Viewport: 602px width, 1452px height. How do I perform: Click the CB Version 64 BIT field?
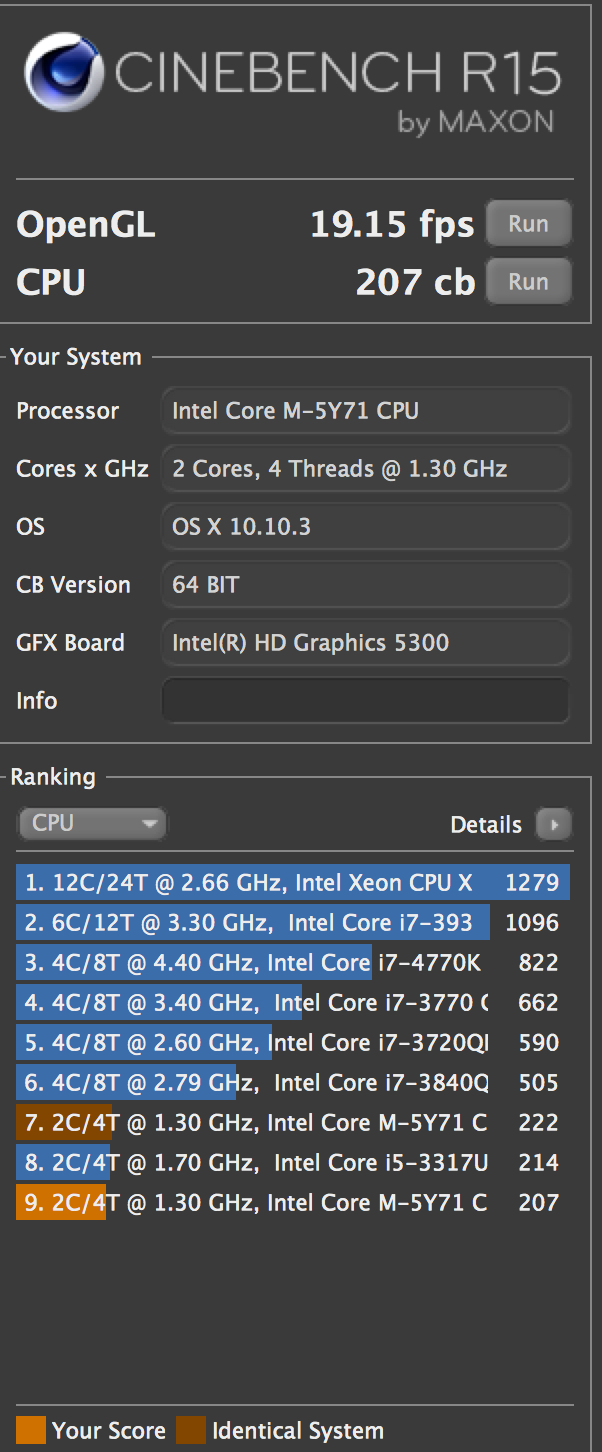[365, 585]
